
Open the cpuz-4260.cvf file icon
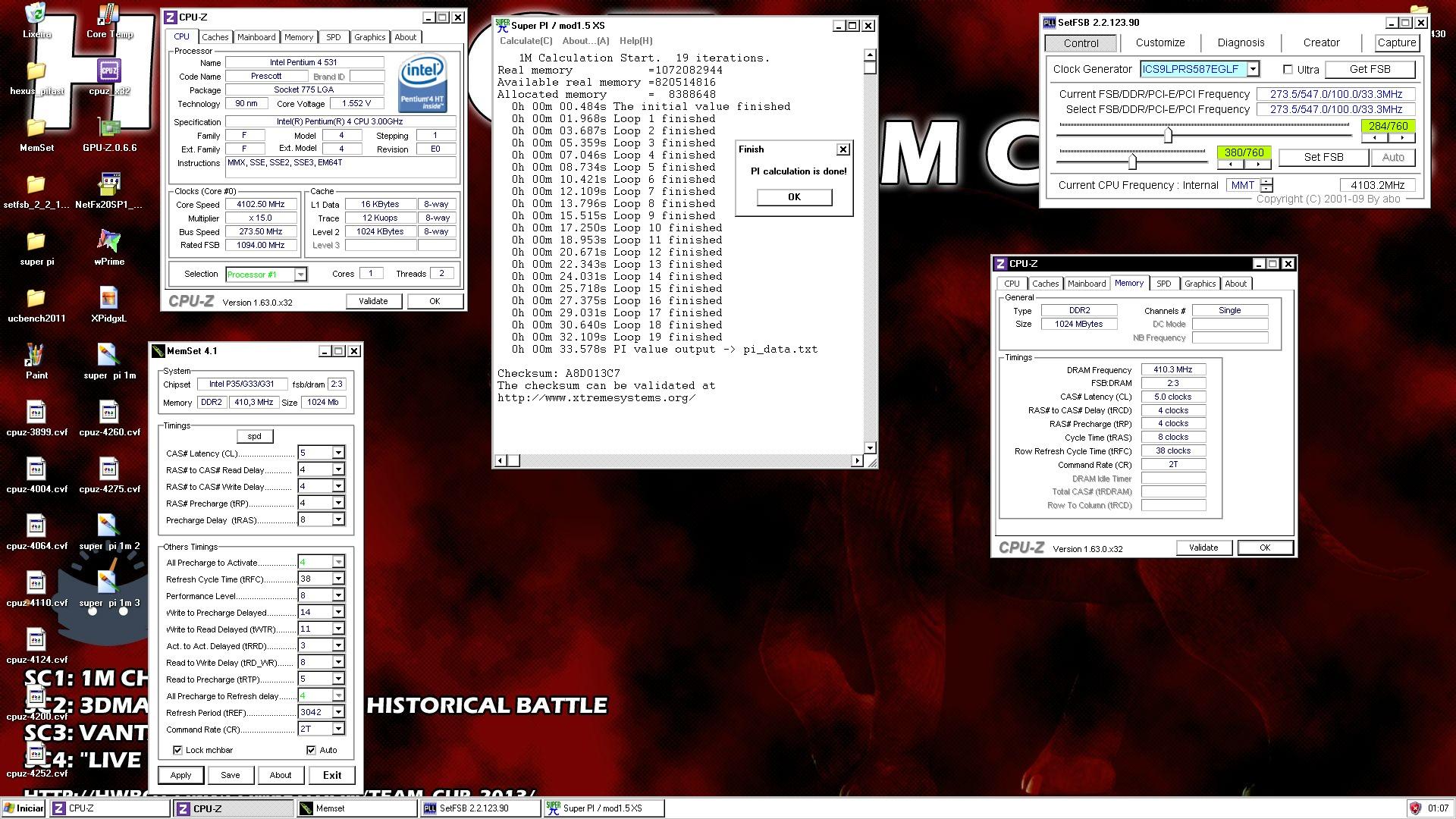pyautogui.click(x=109, y=419)
